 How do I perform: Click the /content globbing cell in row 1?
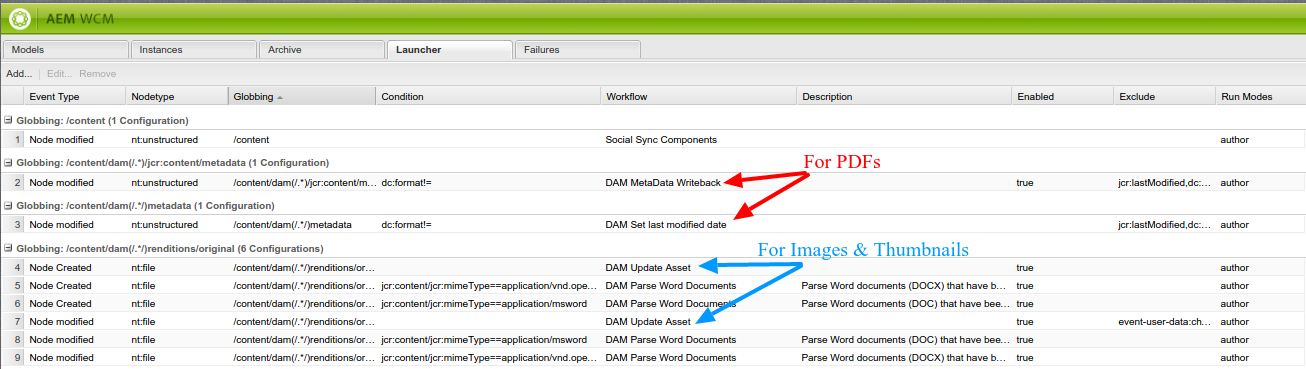click(302, 140)
